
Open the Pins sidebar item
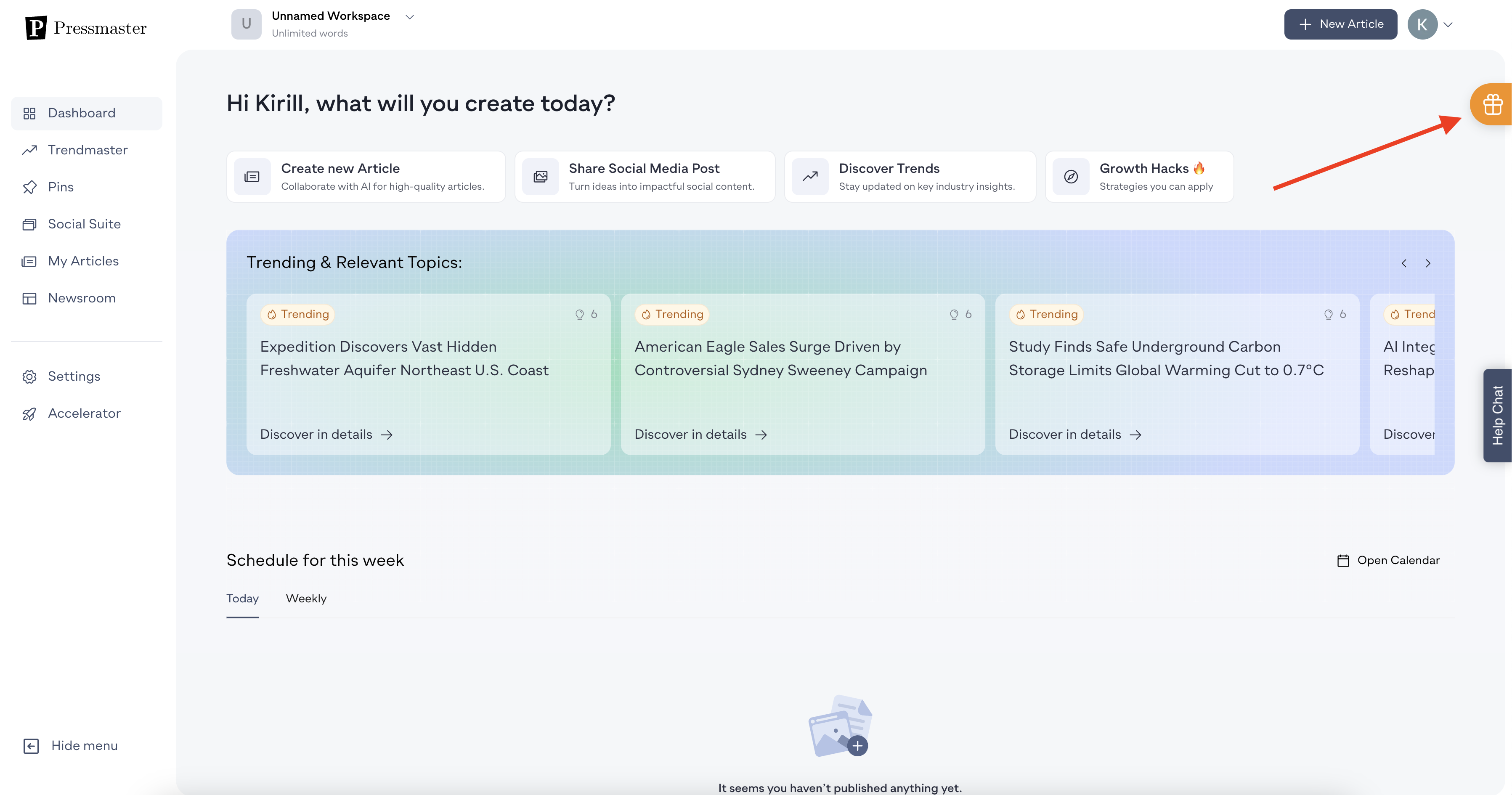tap(61, 187)
